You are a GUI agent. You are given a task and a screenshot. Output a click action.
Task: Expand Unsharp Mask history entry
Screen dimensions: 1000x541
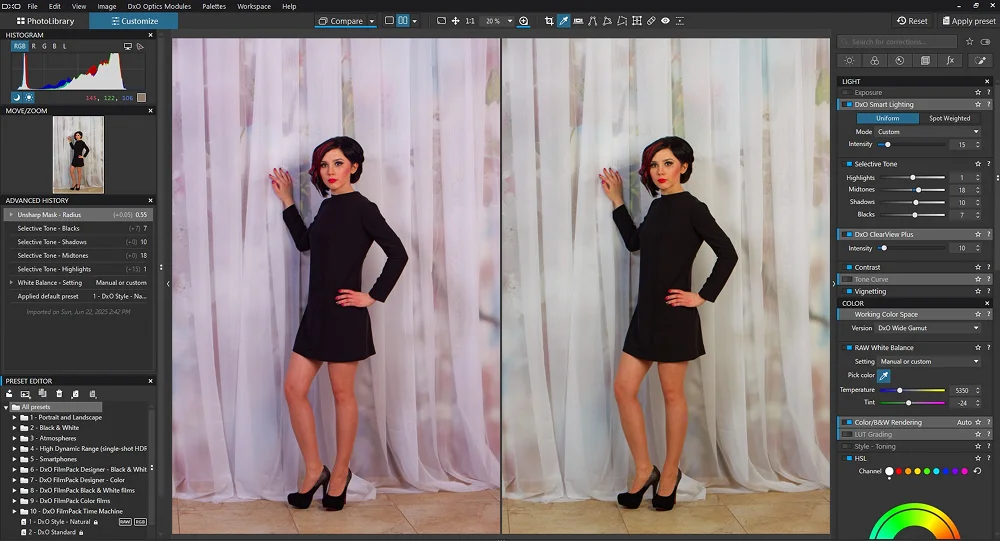coord(11,215)
